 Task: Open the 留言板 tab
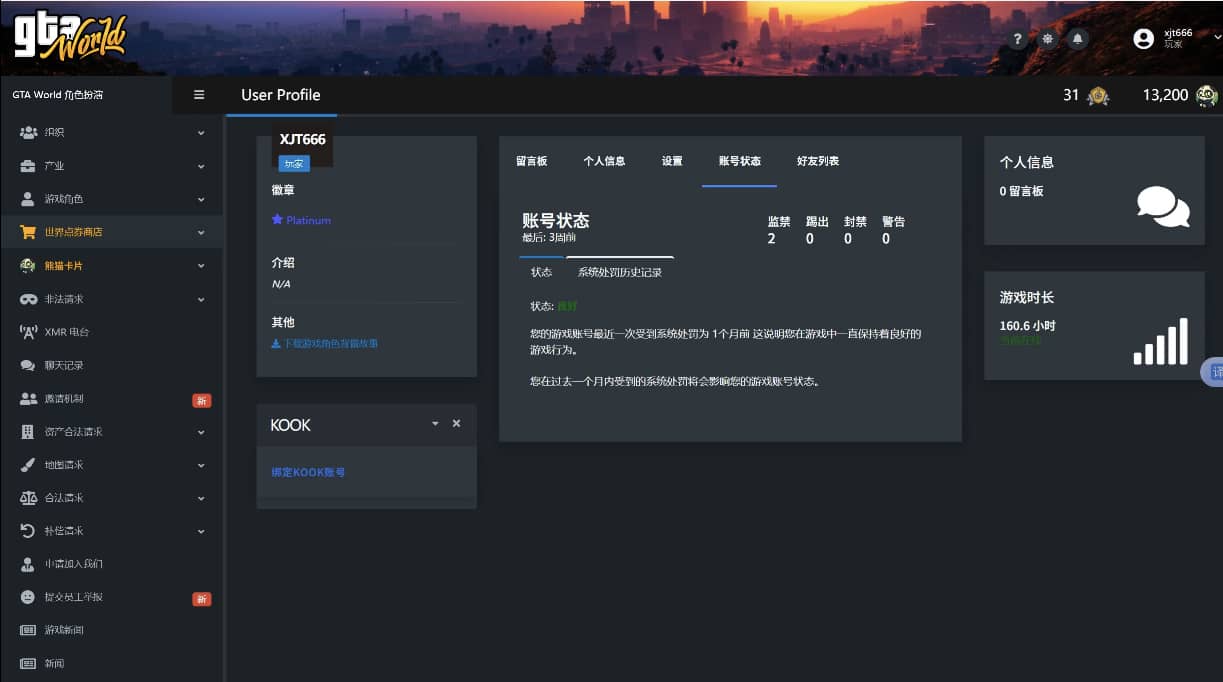[x=531, y=161]
